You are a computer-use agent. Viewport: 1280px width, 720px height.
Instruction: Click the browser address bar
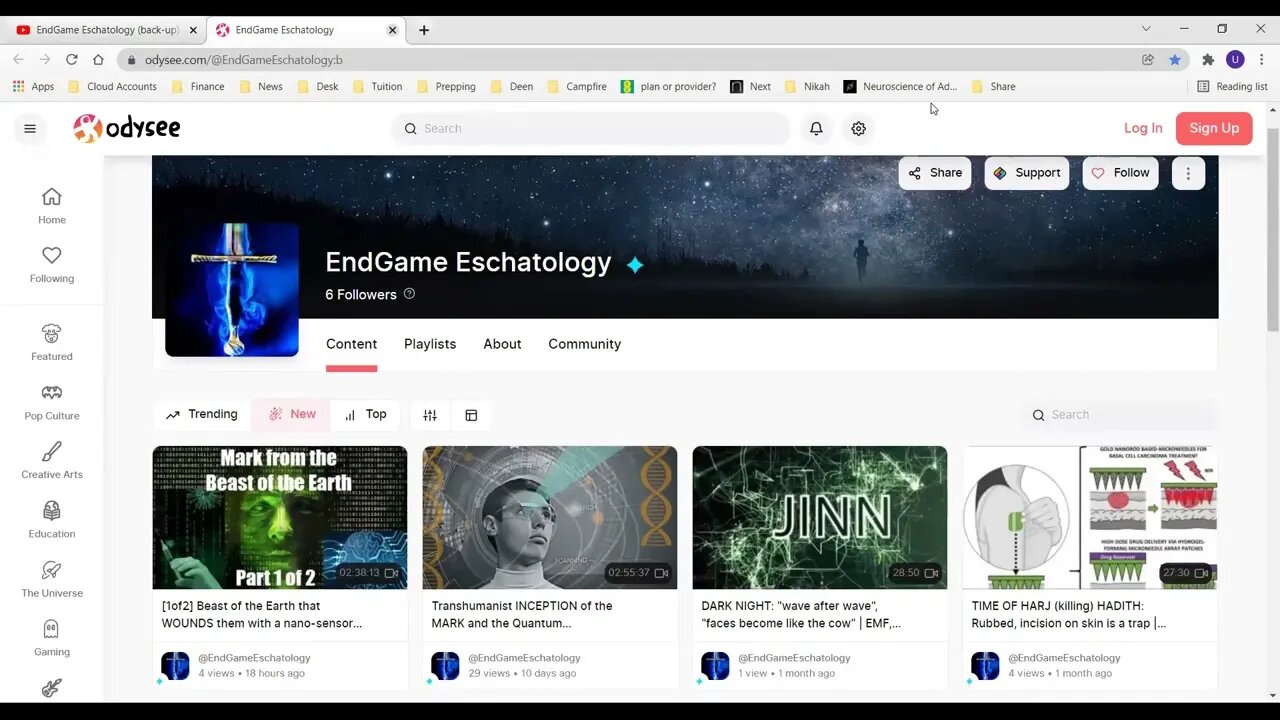click(630, 60)
